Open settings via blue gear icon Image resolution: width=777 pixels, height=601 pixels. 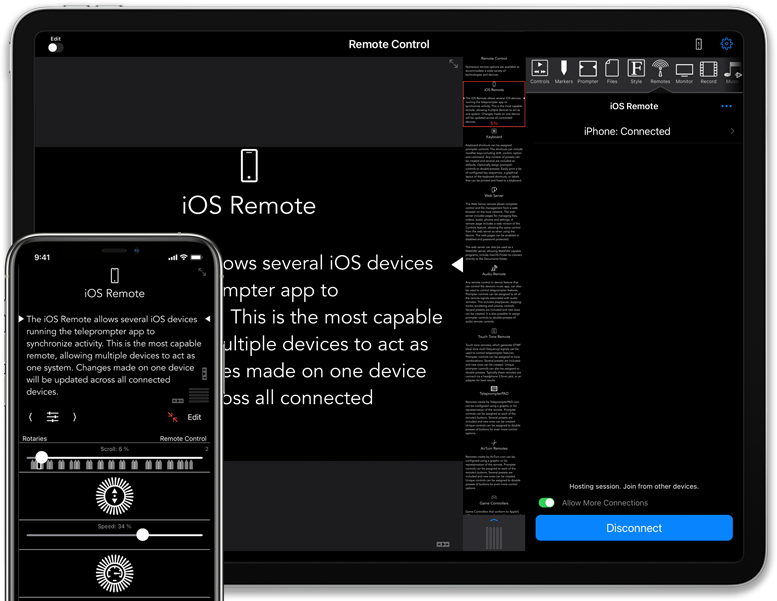726,44
